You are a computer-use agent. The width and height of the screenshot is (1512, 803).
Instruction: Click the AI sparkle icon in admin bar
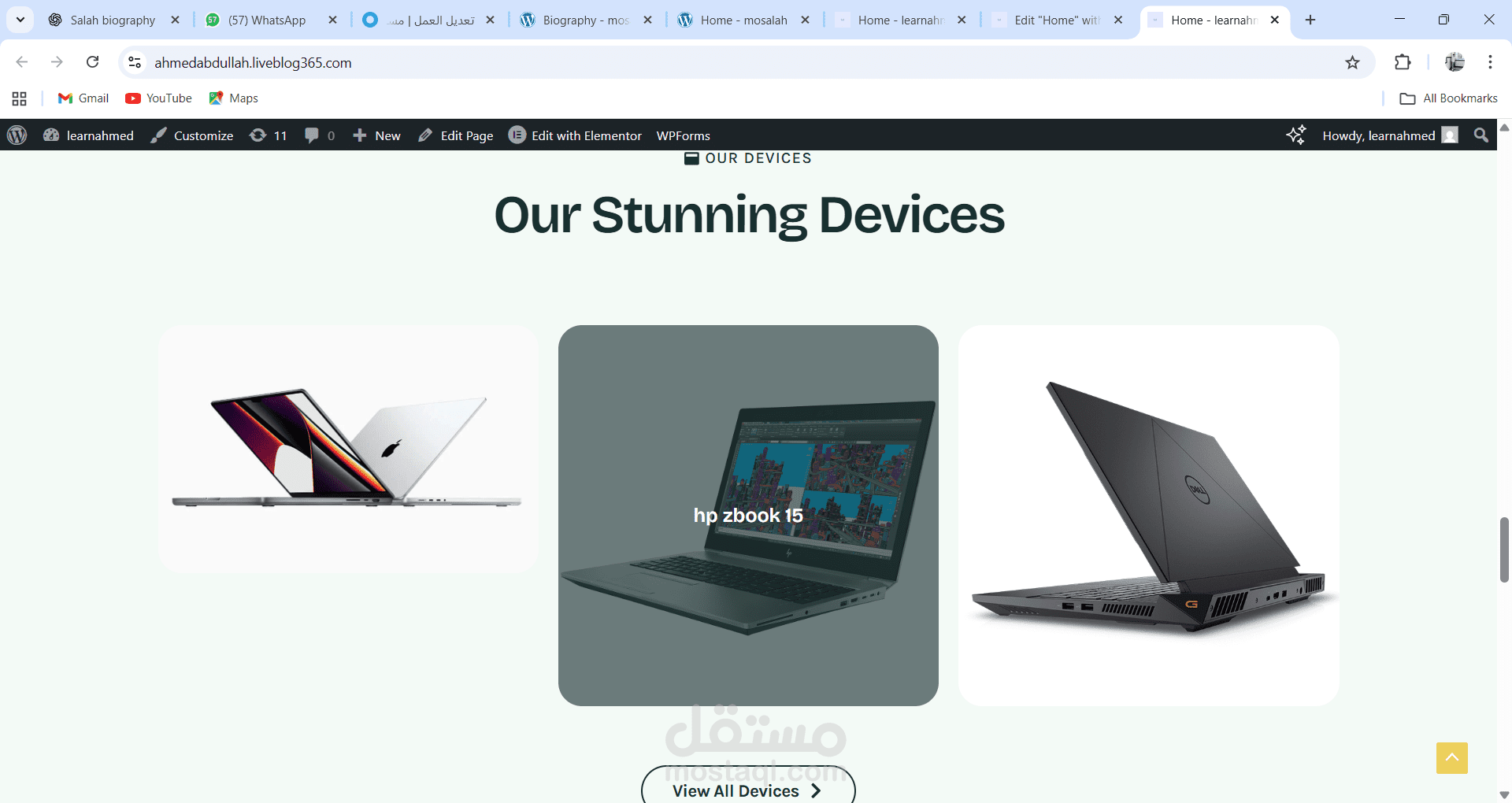1295,135
